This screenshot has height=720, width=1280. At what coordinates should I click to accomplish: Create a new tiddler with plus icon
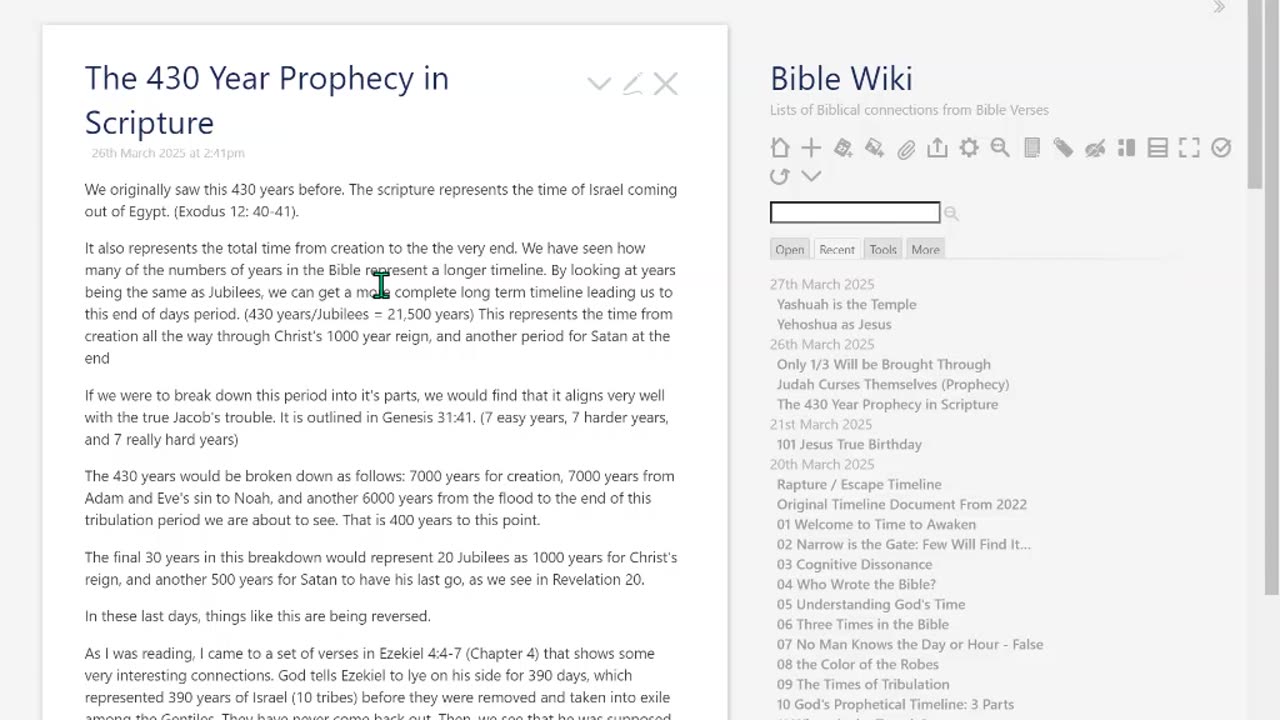pyautogui.click(x=811, y=148)
